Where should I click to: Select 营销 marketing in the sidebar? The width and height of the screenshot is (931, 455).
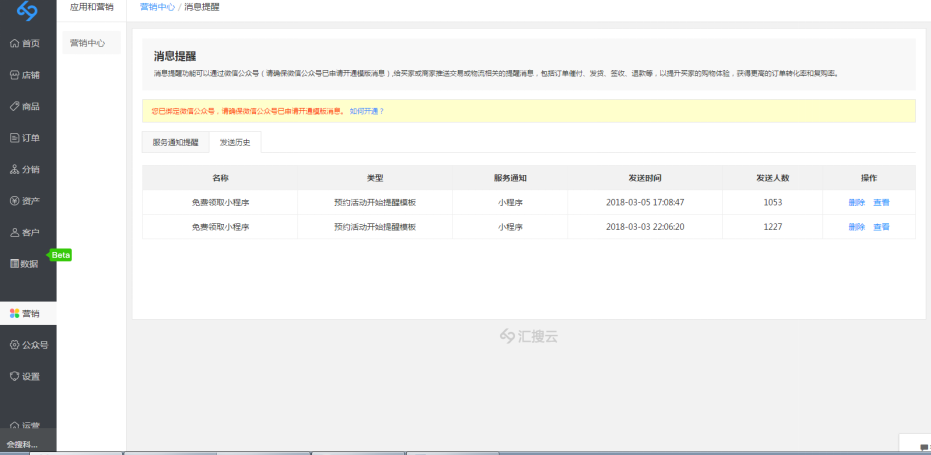26,313
